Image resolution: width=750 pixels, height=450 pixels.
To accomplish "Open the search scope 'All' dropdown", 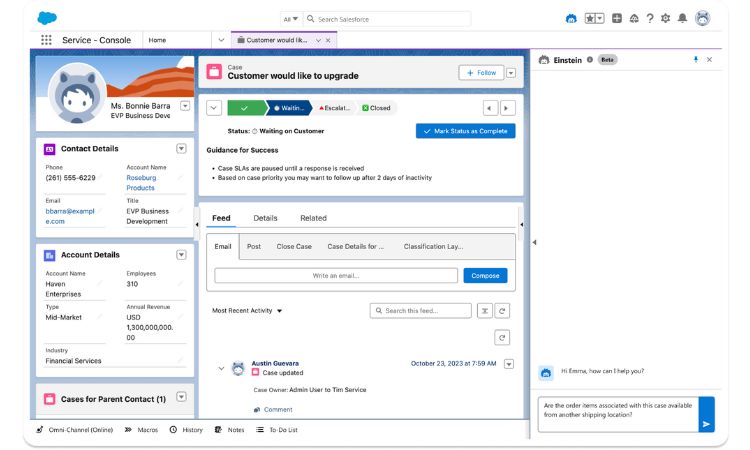I will coord(290,19).
